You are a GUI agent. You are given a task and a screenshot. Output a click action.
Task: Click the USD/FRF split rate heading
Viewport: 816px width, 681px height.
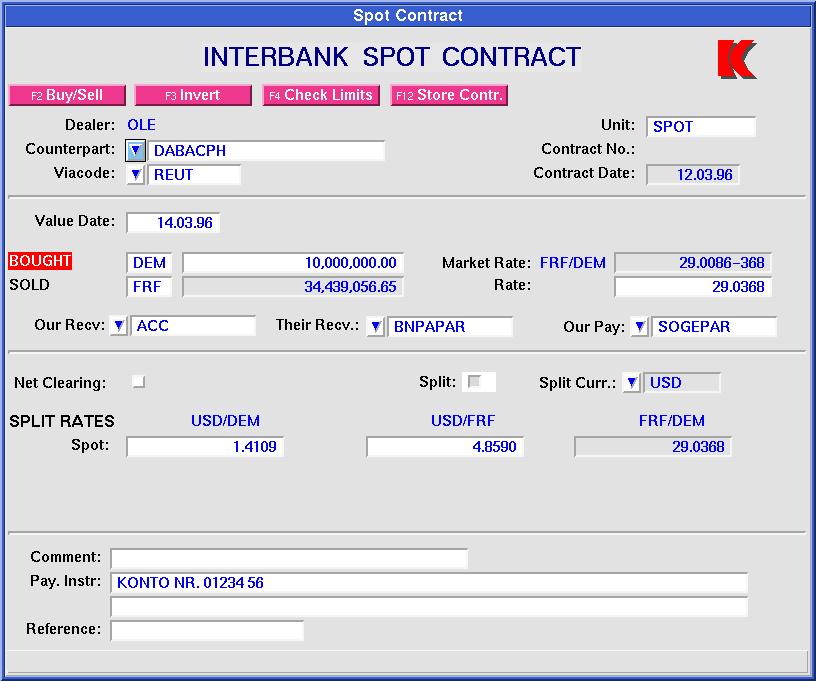click(463, 420)
